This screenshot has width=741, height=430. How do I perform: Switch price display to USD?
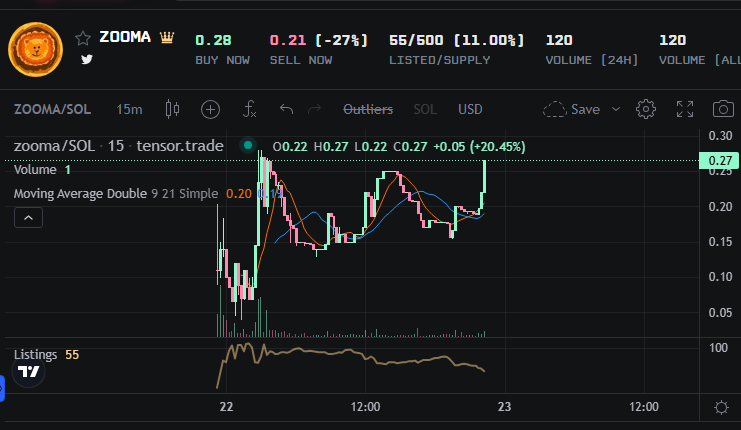pos(470,110)
